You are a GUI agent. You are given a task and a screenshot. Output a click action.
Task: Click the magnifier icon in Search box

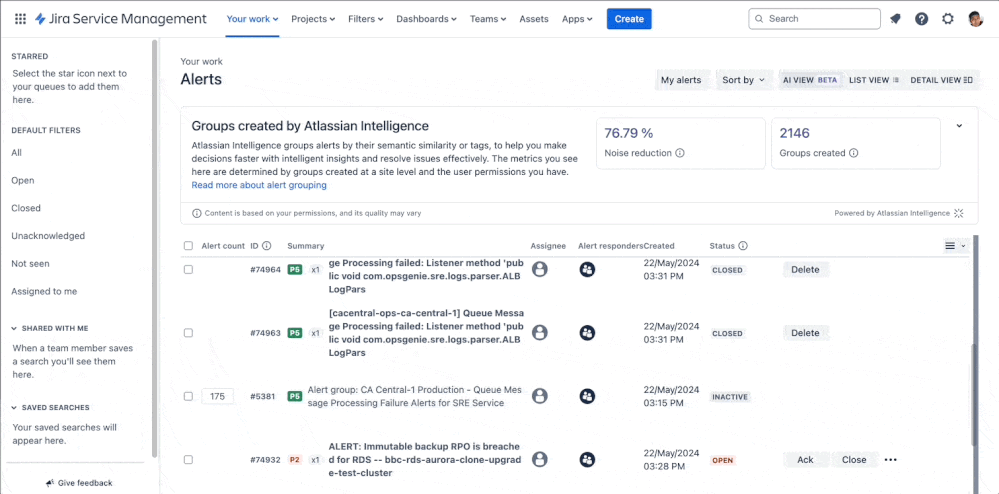point(759,19)
